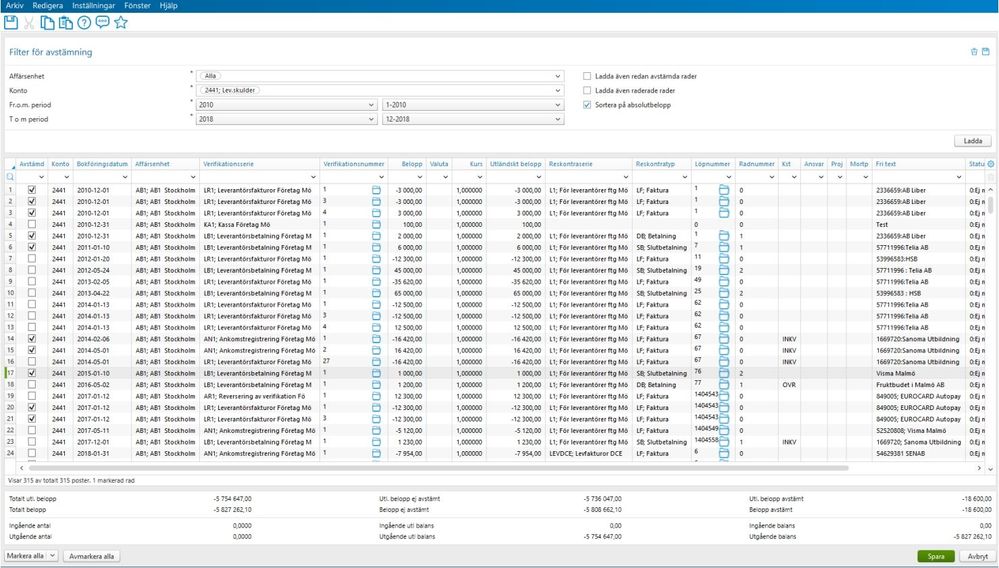Uncheck Avstämd checkbox in row 17
The image size is (999, 568).
click(x=32, y=373)
